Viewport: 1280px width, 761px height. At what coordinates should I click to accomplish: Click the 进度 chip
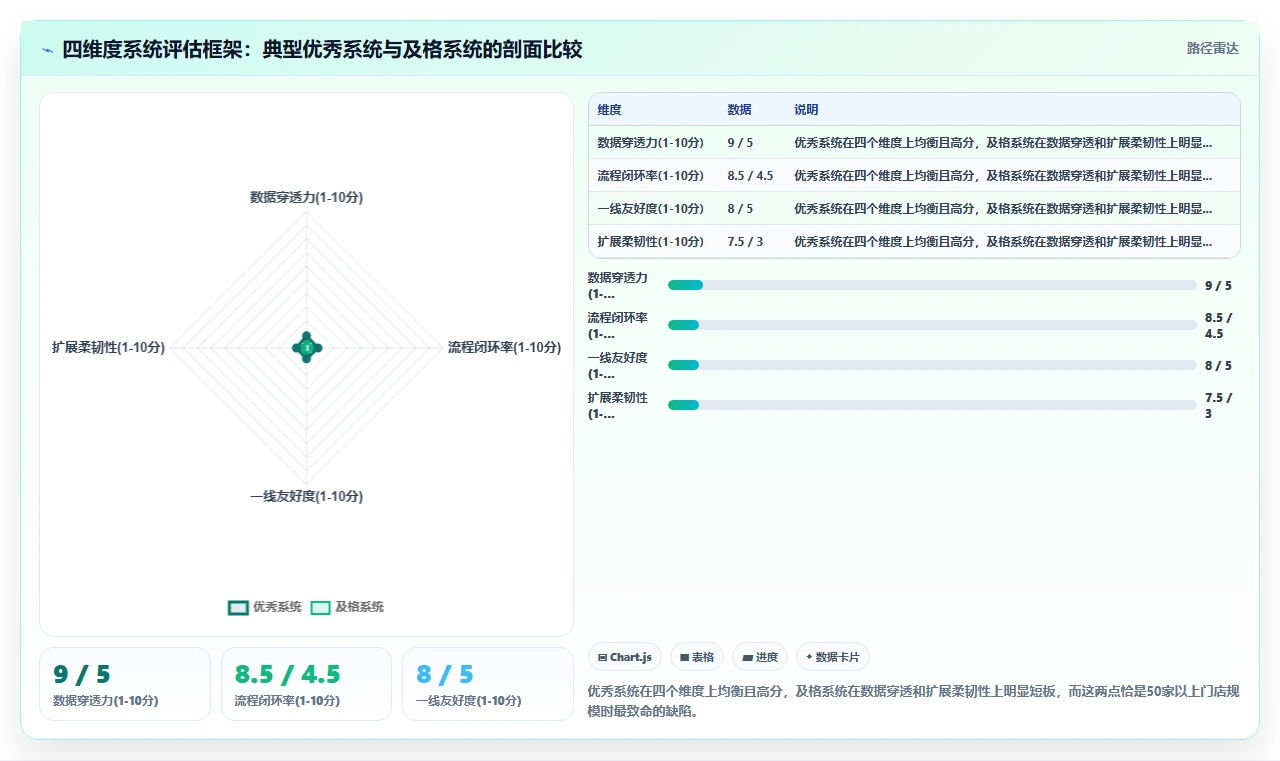click(760, 657)
